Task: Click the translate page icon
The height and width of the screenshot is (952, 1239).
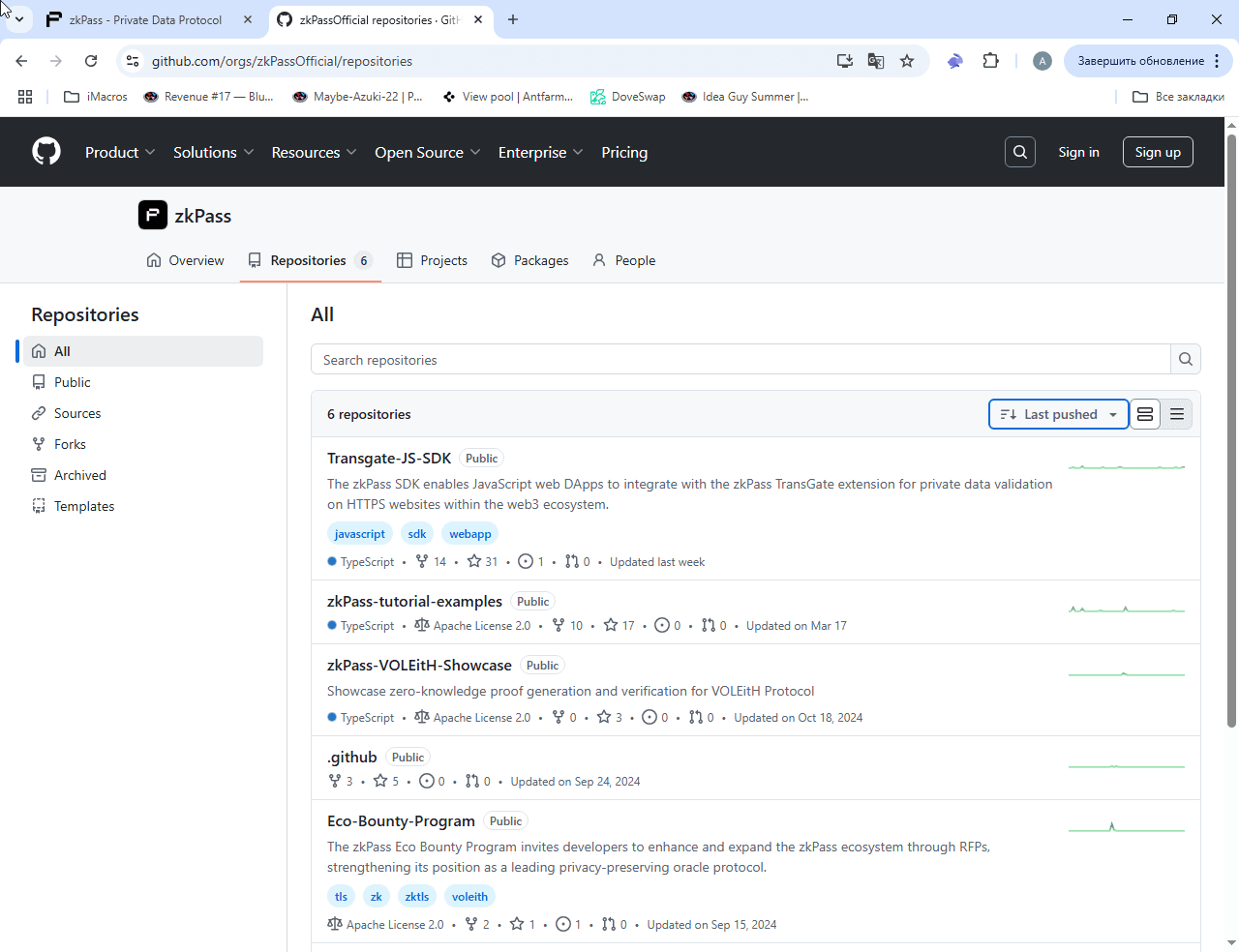Action: 876,61
